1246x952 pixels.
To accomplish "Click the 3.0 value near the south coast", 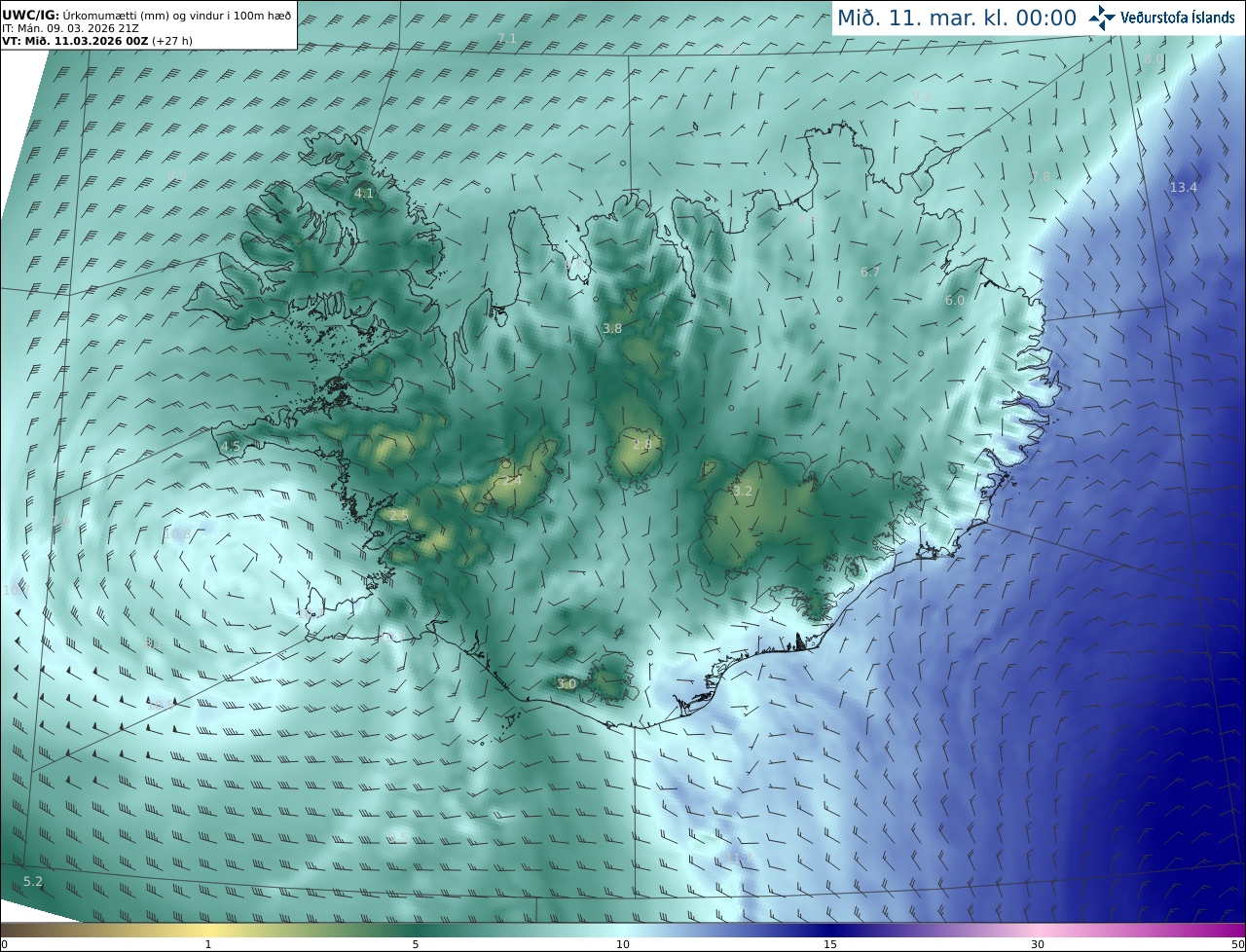I will tap(567, 684).
